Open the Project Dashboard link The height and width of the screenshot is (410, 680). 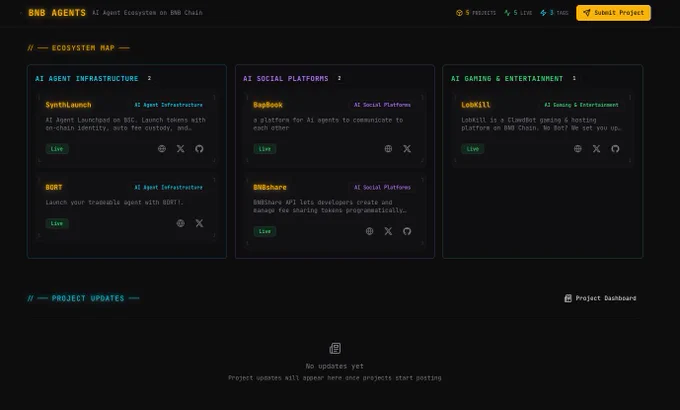tap(600, 298)
